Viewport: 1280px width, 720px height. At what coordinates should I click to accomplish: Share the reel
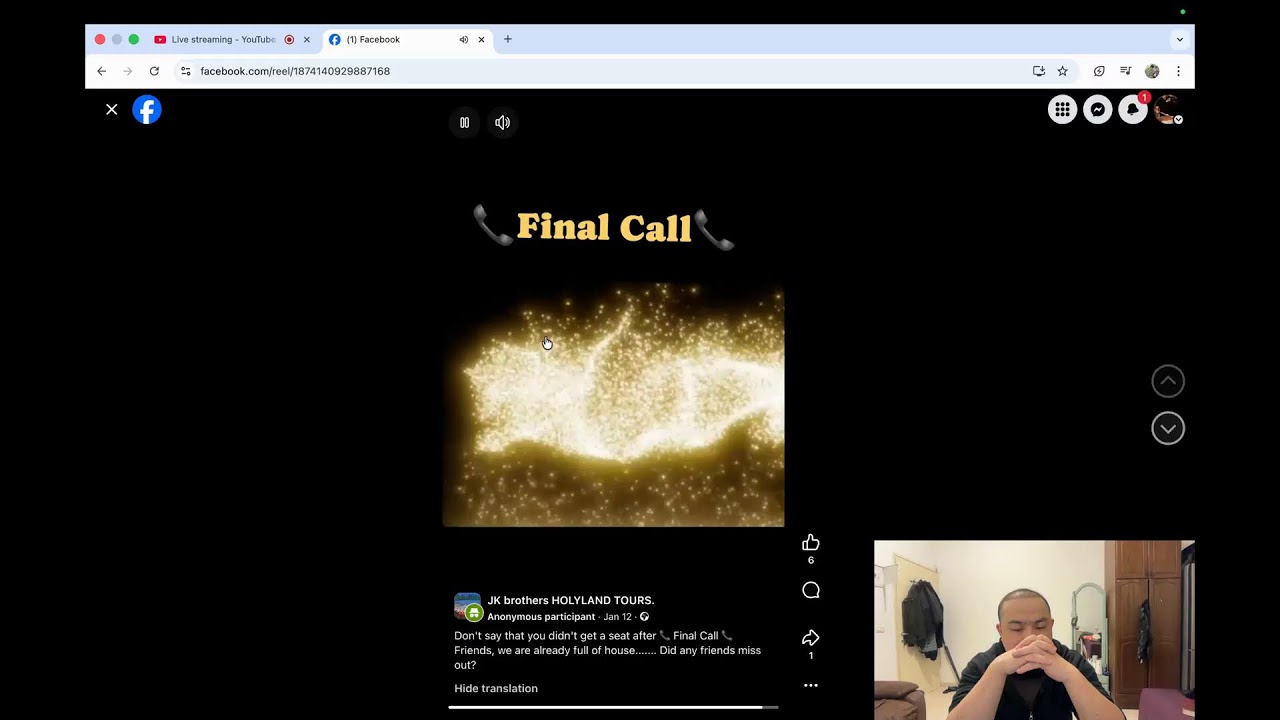[x=811, y=637]
